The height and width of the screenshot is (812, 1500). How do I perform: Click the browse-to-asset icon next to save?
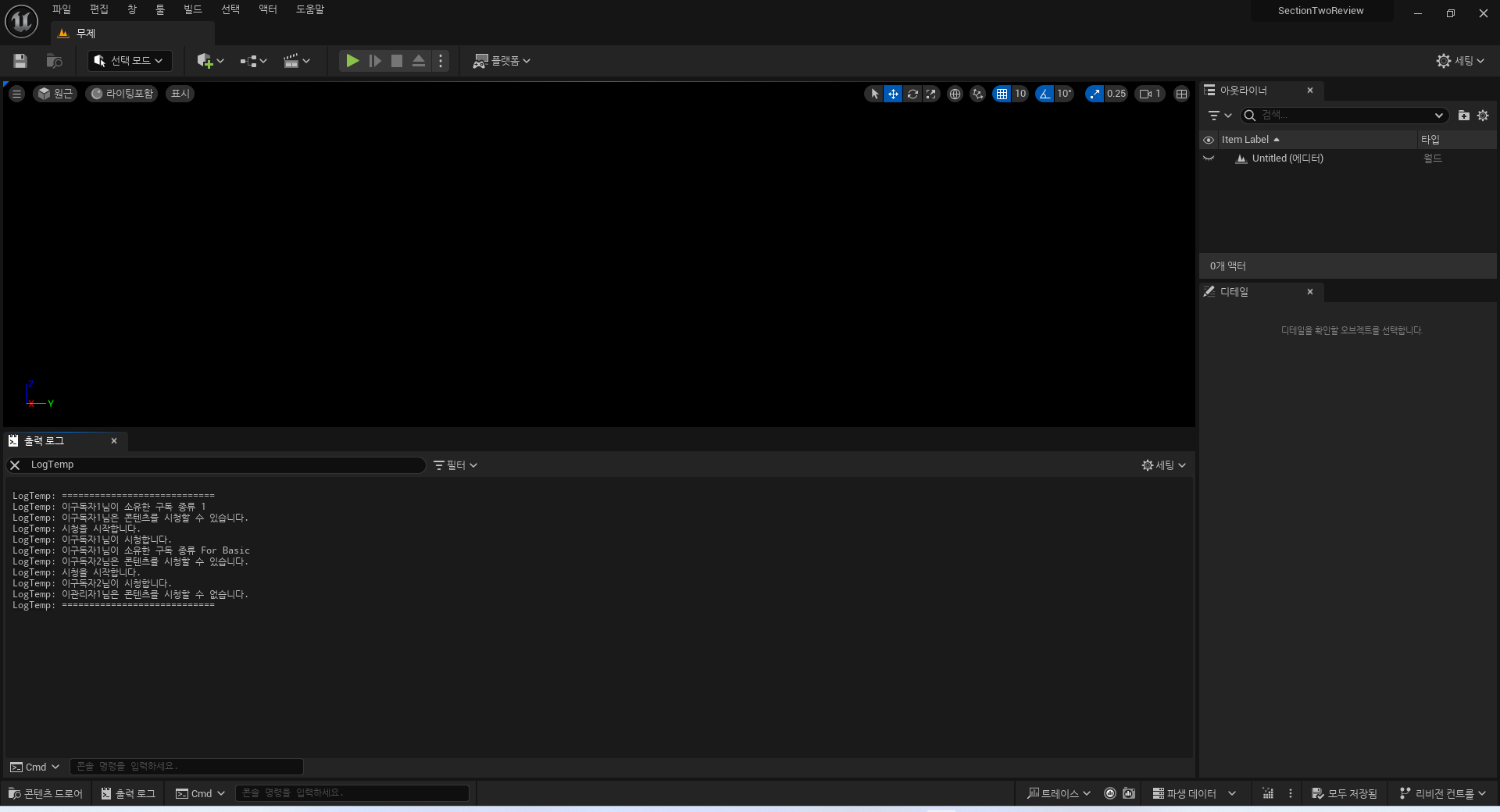point(54,61)
